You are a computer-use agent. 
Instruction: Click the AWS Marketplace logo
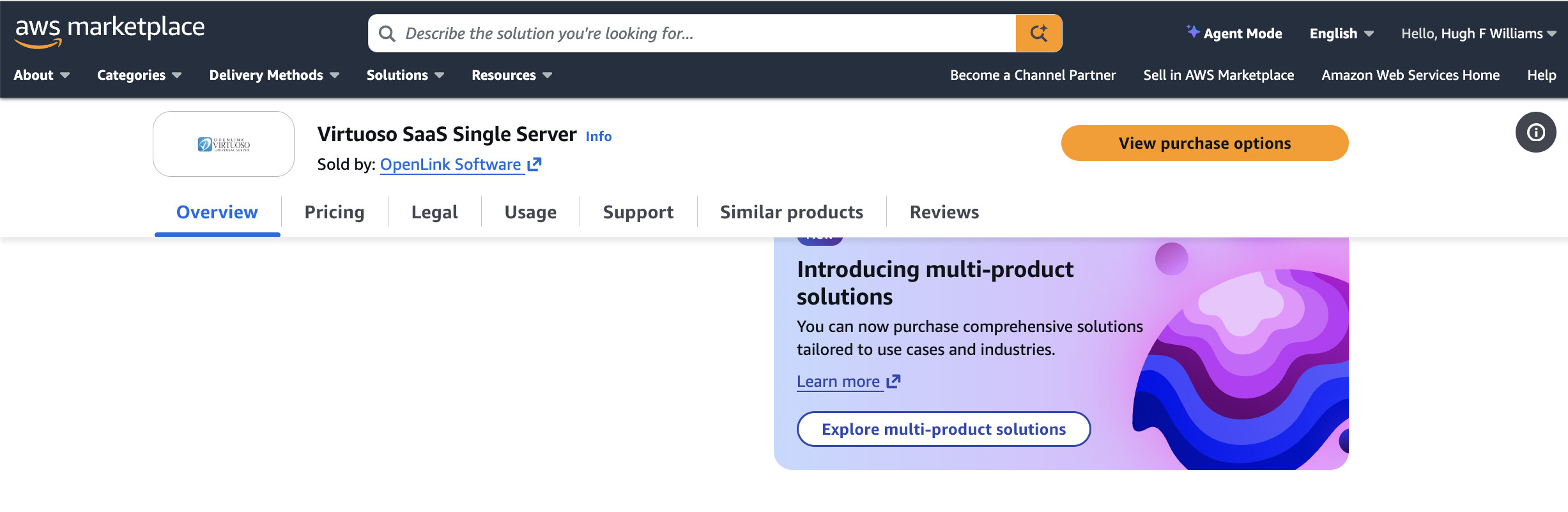[109, 32]
